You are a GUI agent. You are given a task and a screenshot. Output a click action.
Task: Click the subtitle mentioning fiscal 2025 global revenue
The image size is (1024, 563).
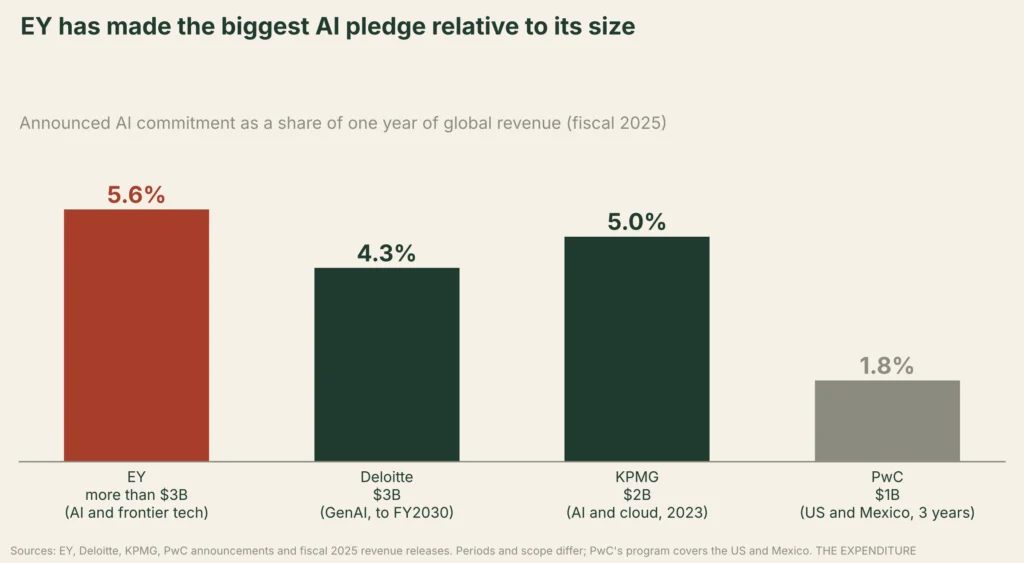[x=343, y=123]
